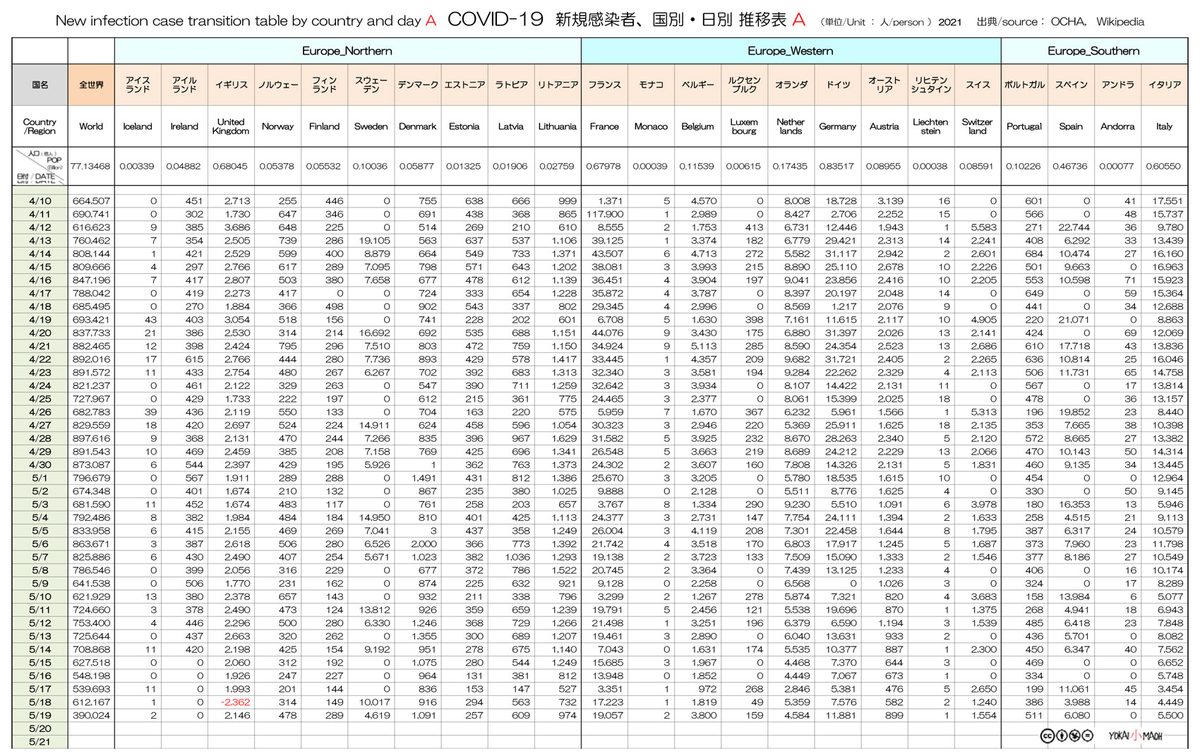The width and height of the screenshot is (1200, 756).
Task: Select the Switzerland column label
Action: (977, 127)
